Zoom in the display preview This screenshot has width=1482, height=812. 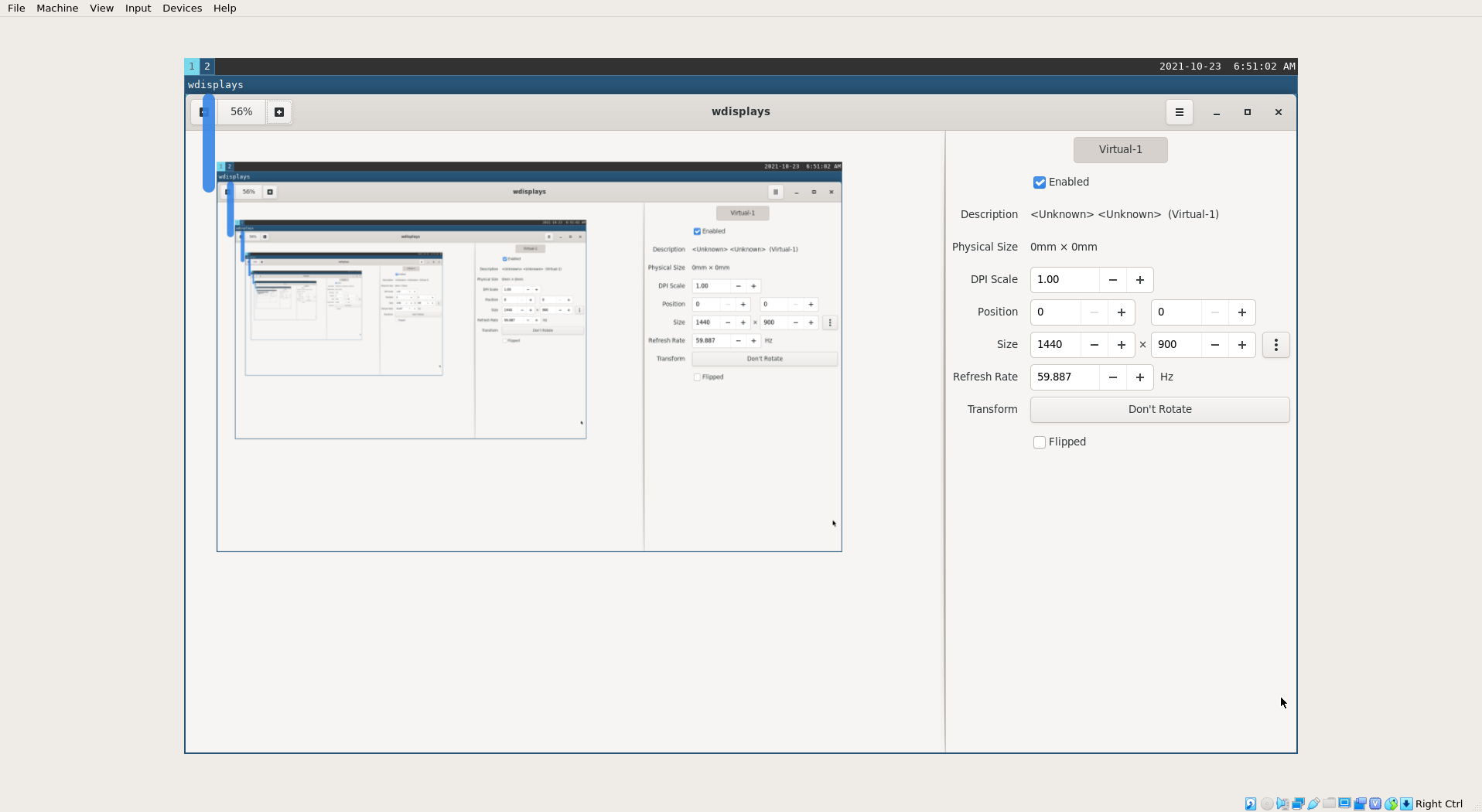[279, 112]
